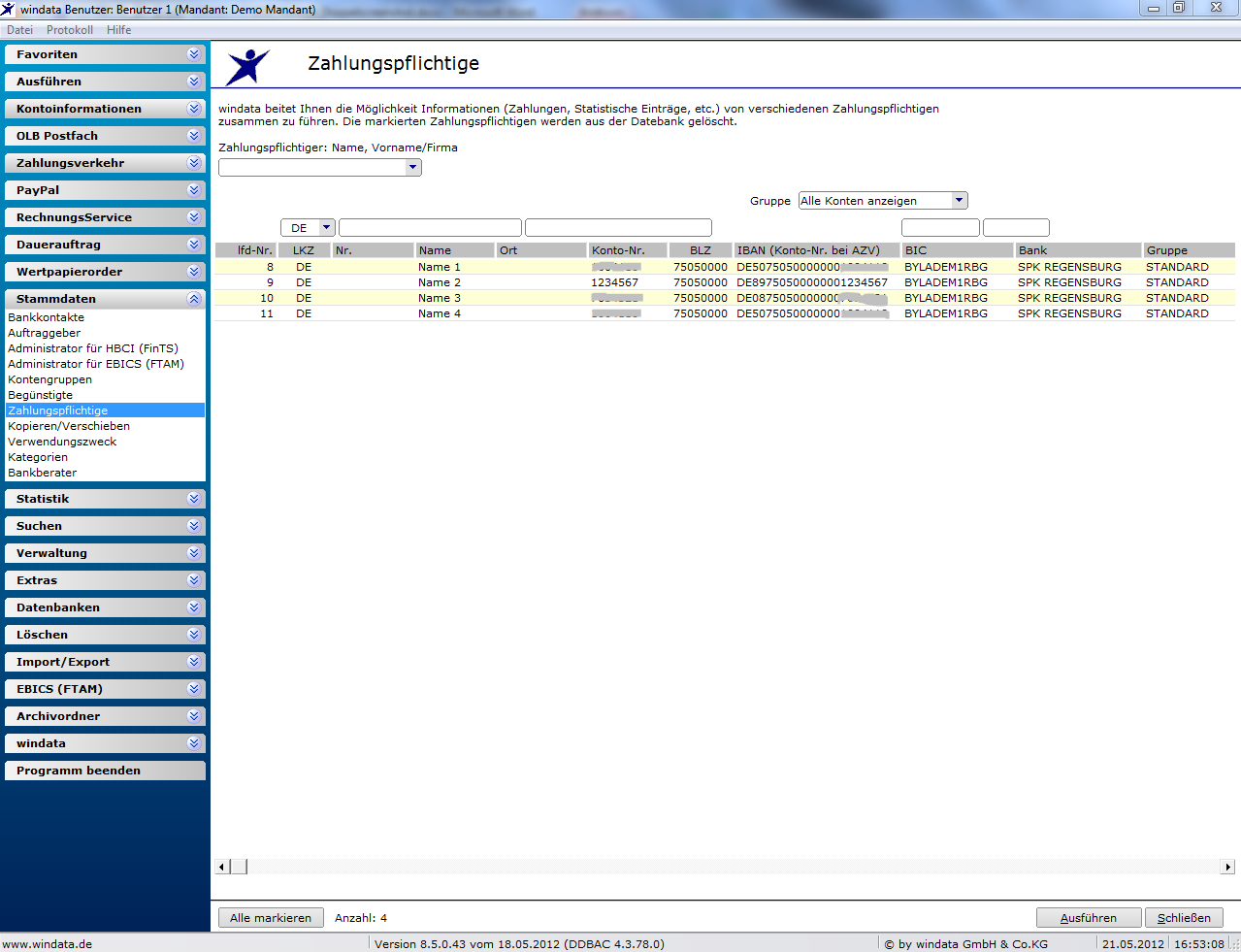Select Administrator für EBICS (FTAM)
Image resolution: width=1241 pixels, height=952 pixels.
point(96,364)
